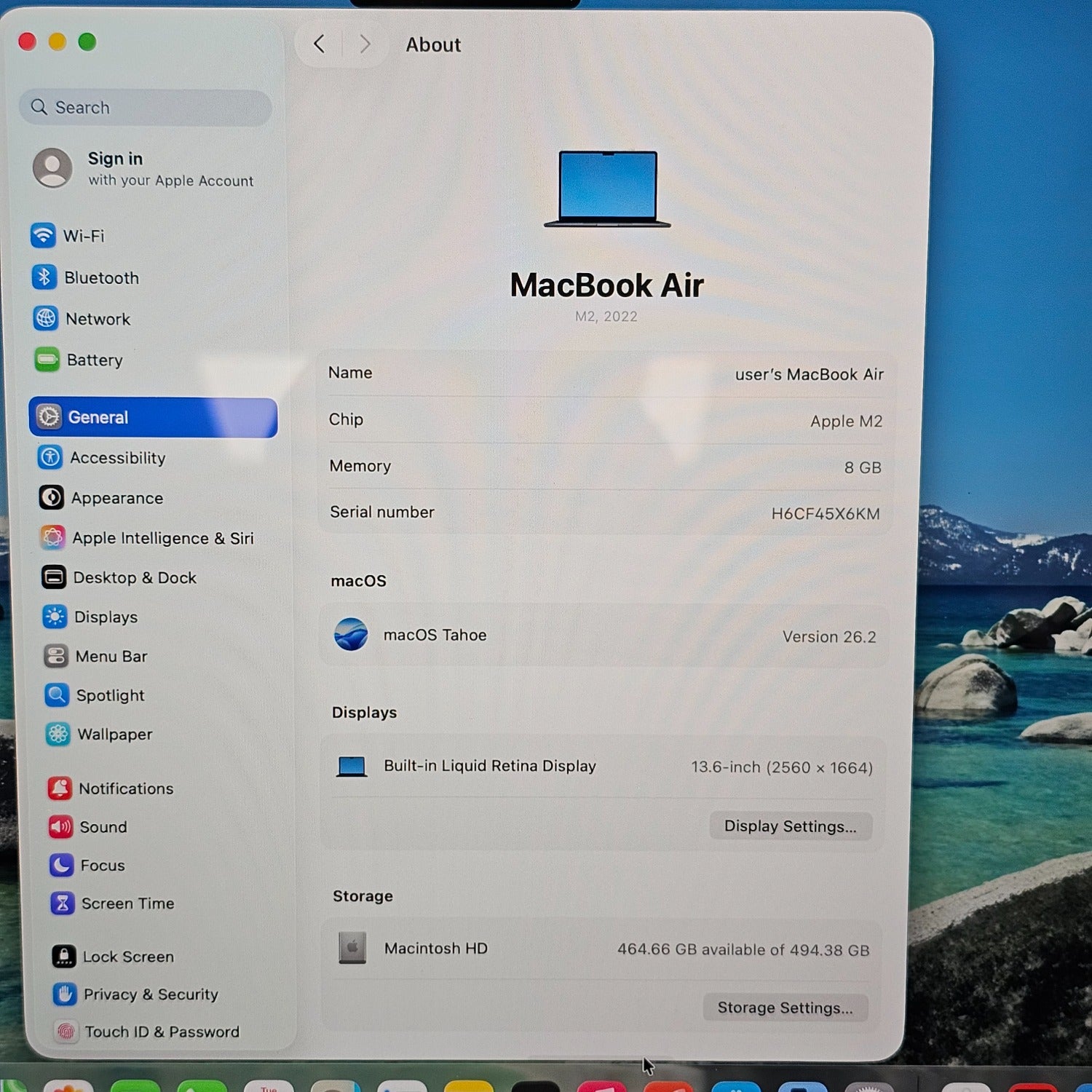The width and height of the screenshot is (1092, 1092).
Task: Click the Menu Bar icon
Action: (x=56, y=656)
